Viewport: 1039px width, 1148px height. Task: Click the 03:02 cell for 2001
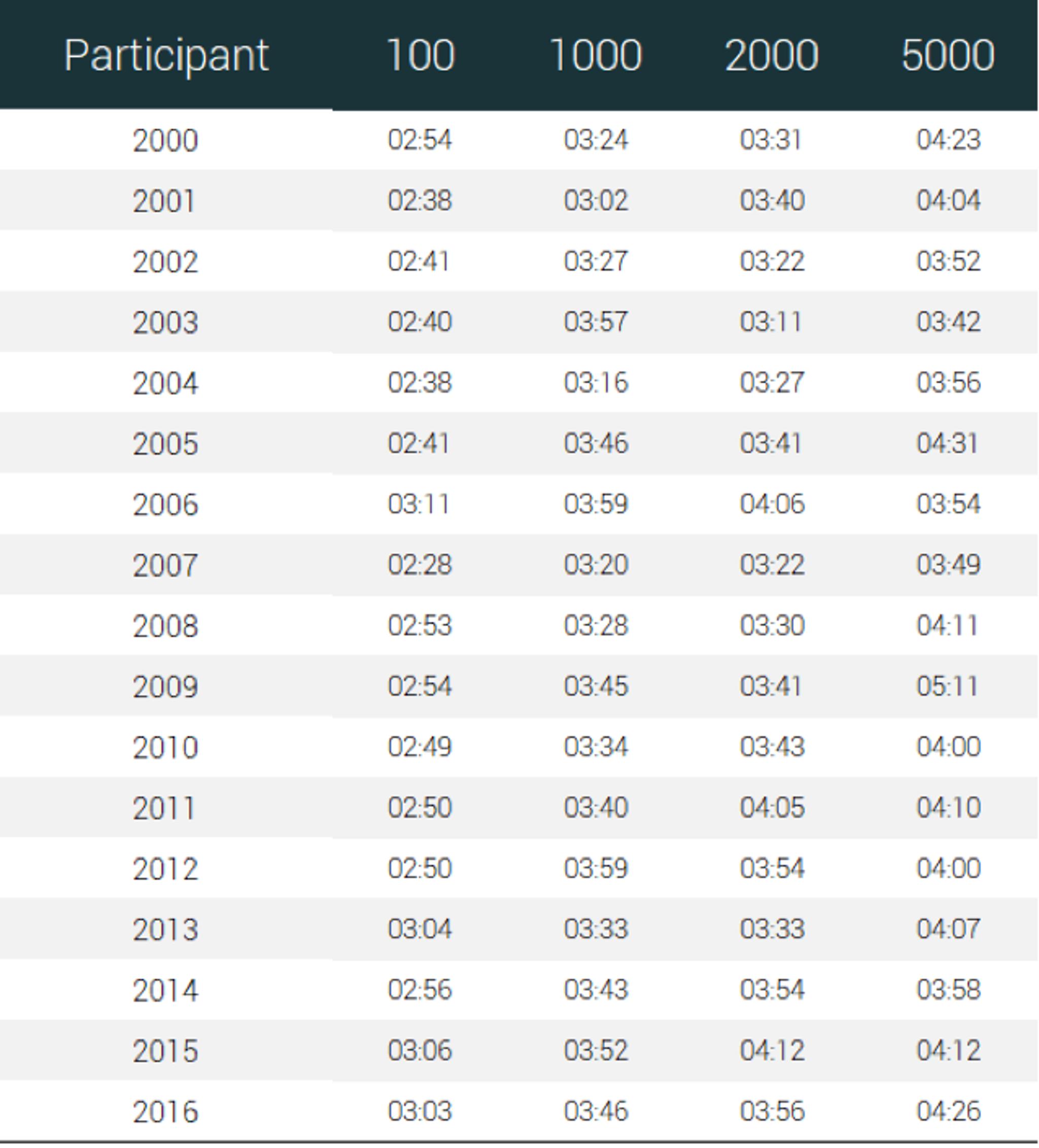click(596, 200)
